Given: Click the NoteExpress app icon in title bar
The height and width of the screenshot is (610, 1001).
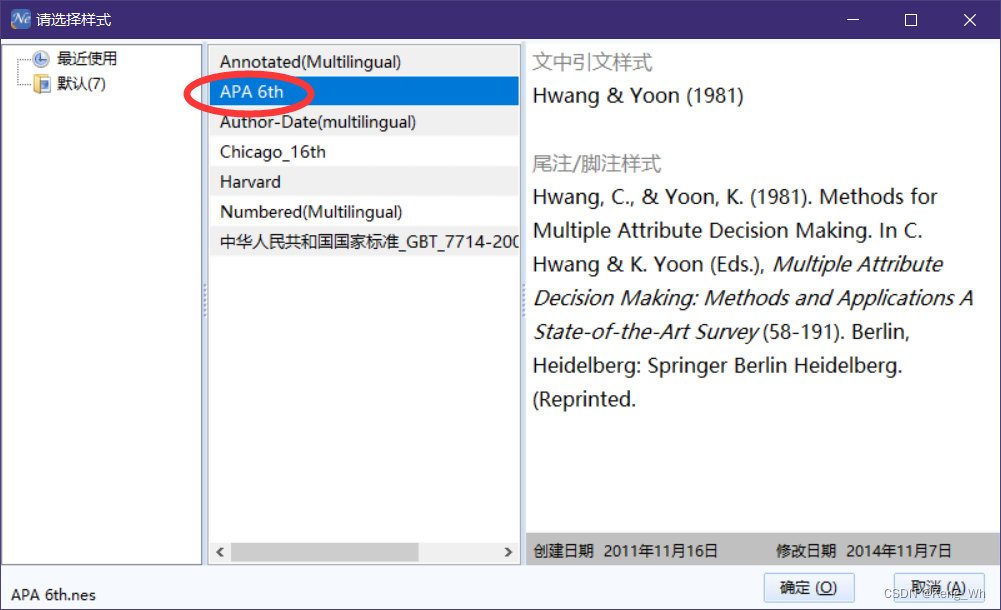Looking at the screenshot, I should click(x=20, y=19).
